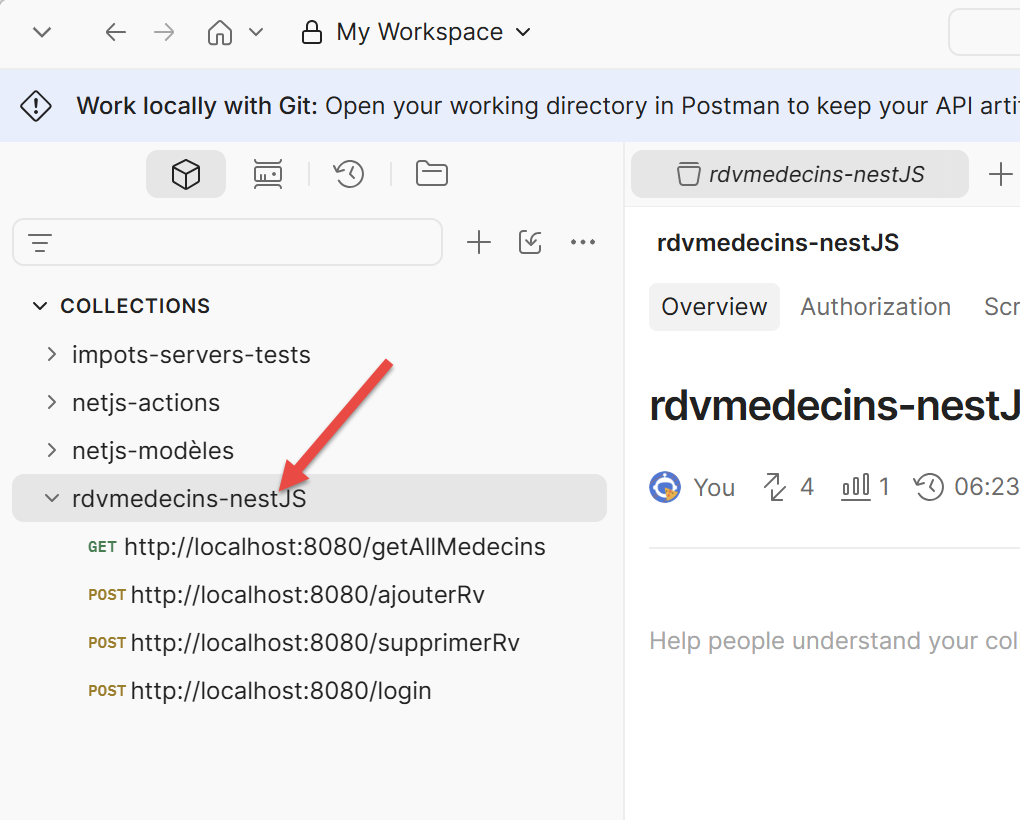The image size is (1020, 820).
Task: Open the three-dots sidebar options menu
Action: (x=583, y=243)
